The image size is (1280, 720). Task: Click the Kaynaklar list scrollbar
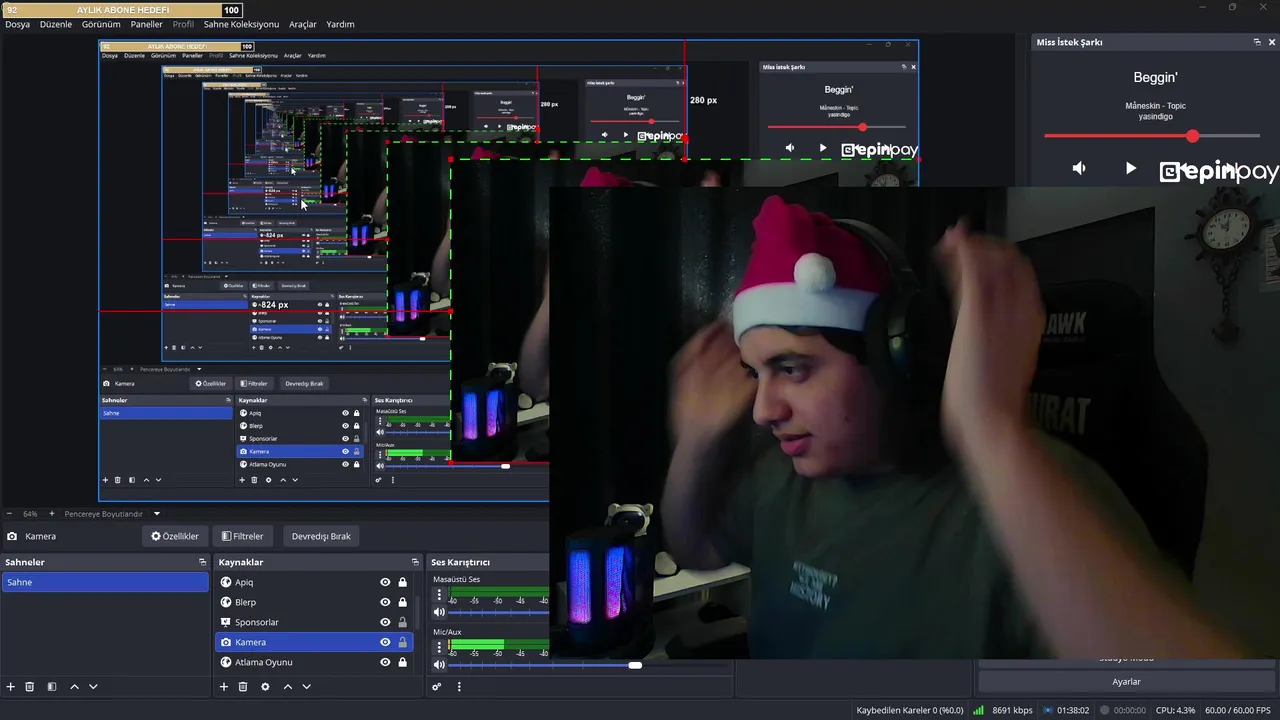point(417,610)
